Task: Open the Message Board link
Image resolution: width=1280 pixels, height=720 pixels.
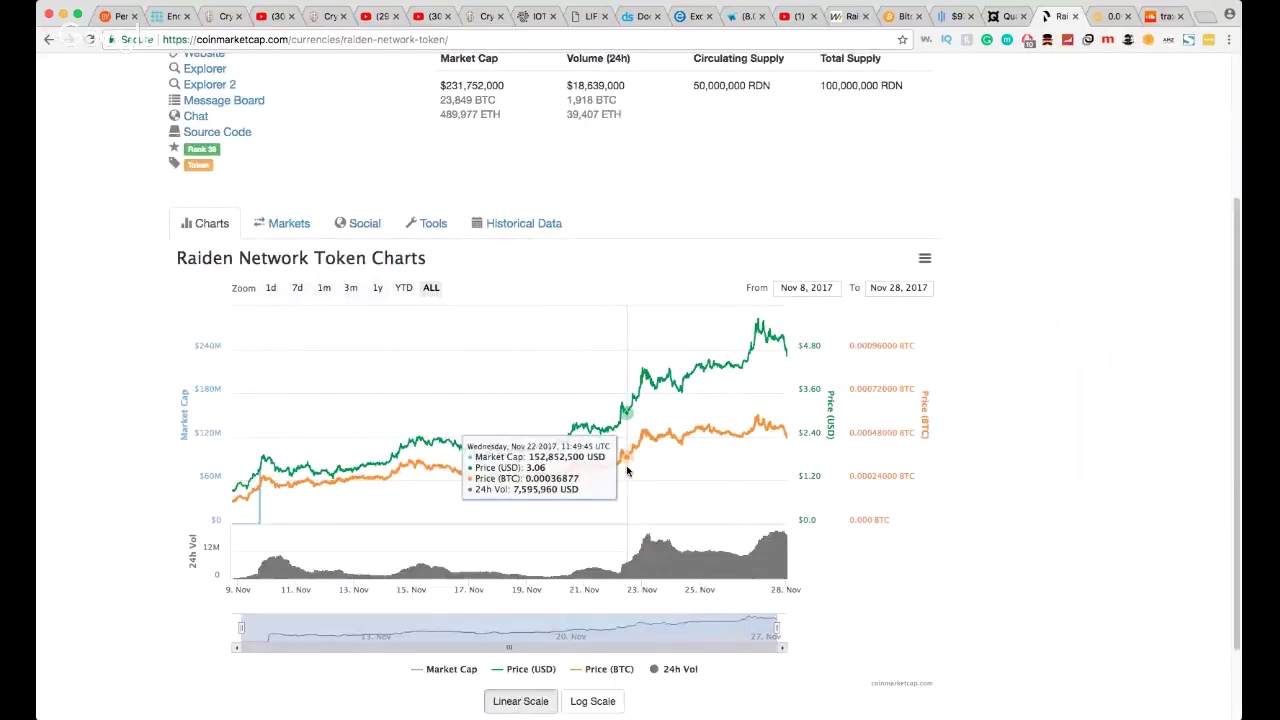Action: 224,100
